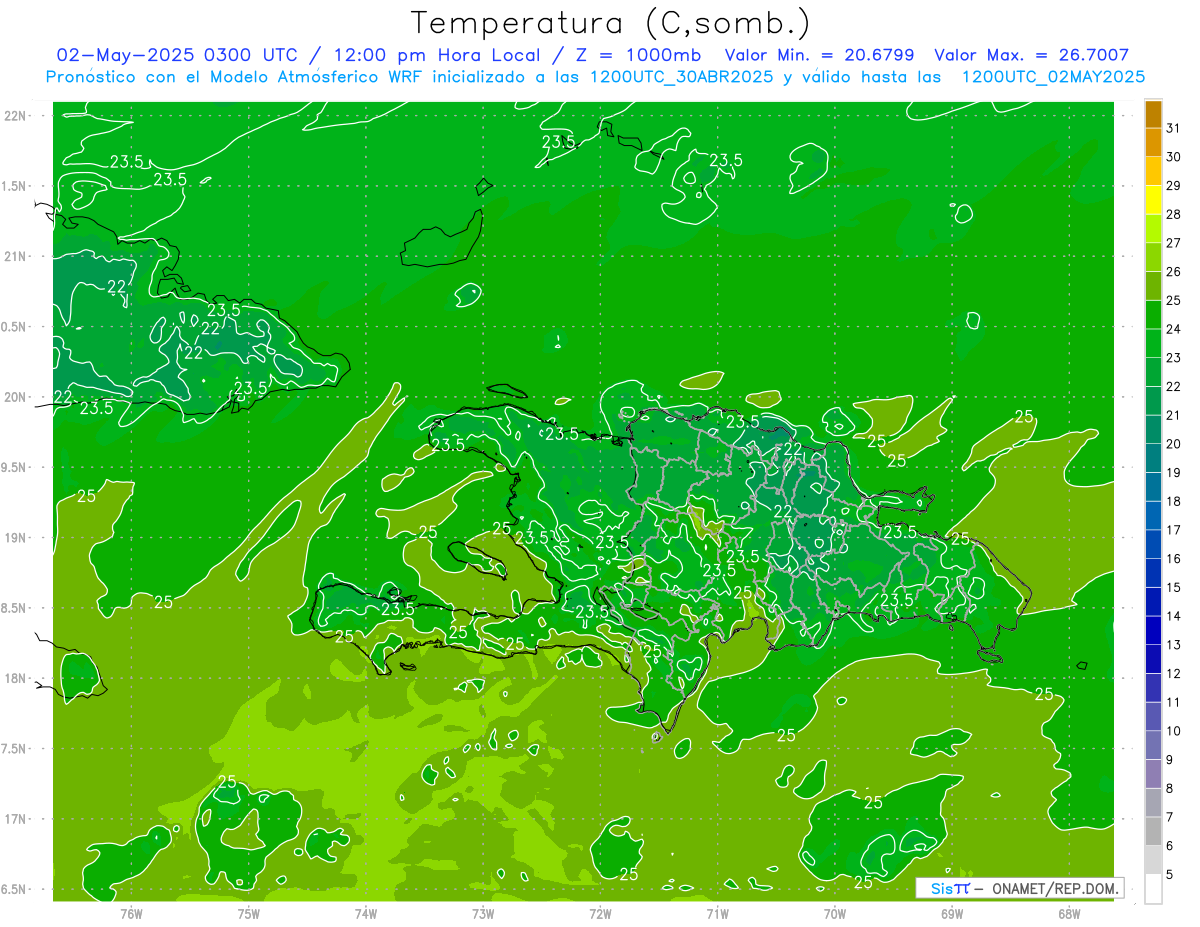This screenshot has width=1200, height=927.
Task: Click the '69W' longitude axis label
Action: point(952,913)
